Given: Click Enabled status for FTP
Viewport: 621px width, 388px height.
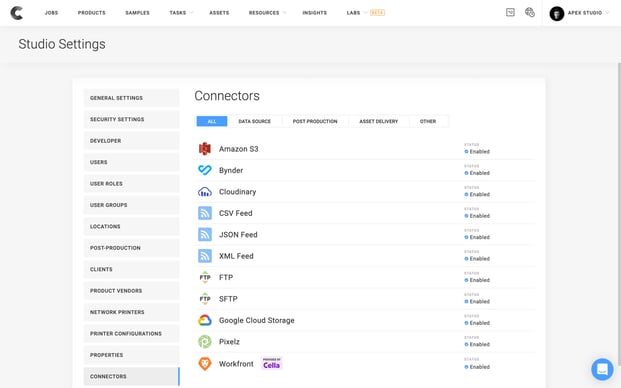Looking at the screenshot, I should tap(477, 280).
